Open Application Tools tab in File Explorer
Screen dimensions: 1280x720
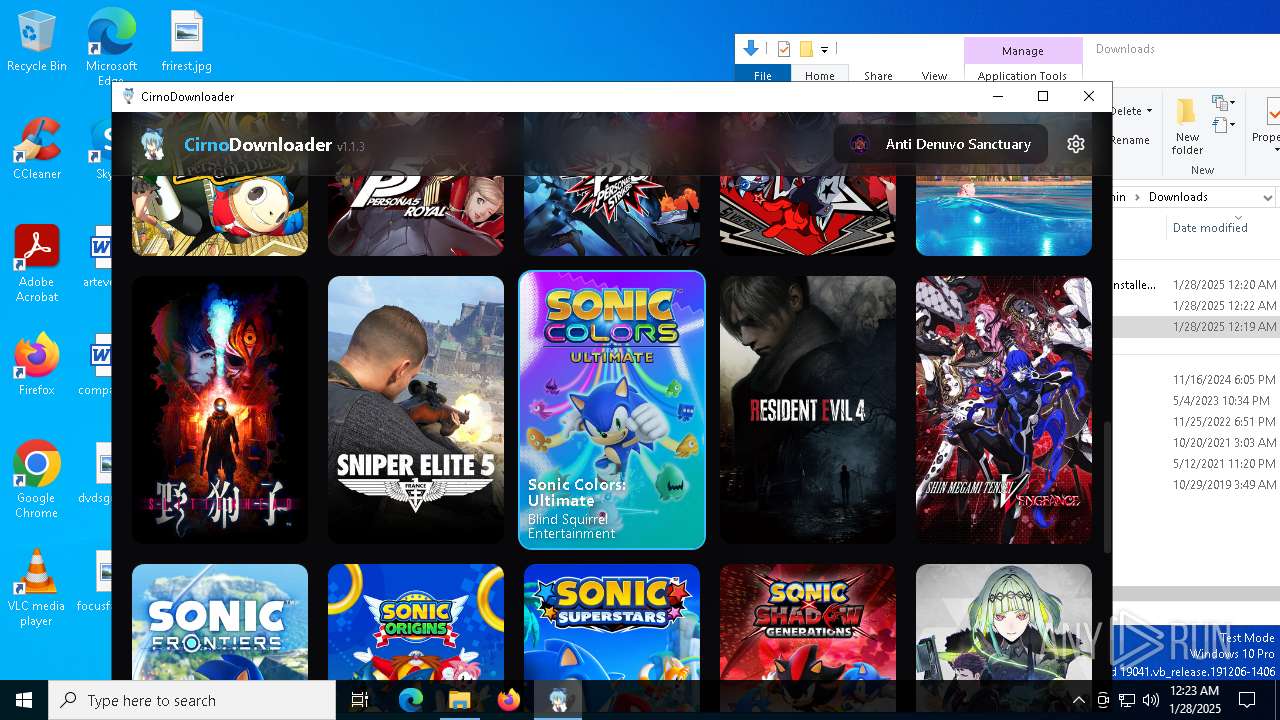1022,76
